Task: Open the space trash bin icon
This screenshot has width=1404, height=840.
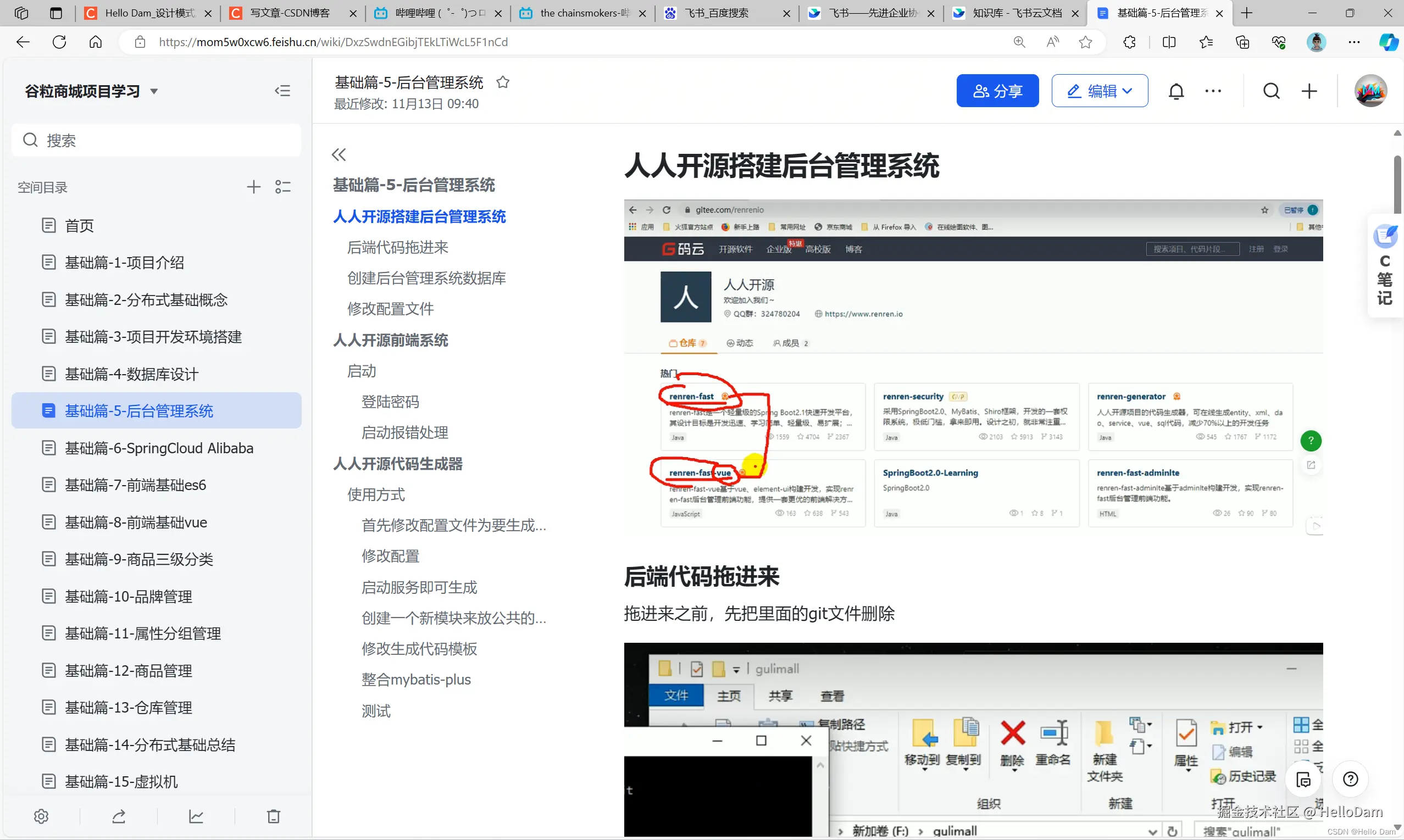Action: (x=274, y=816)
